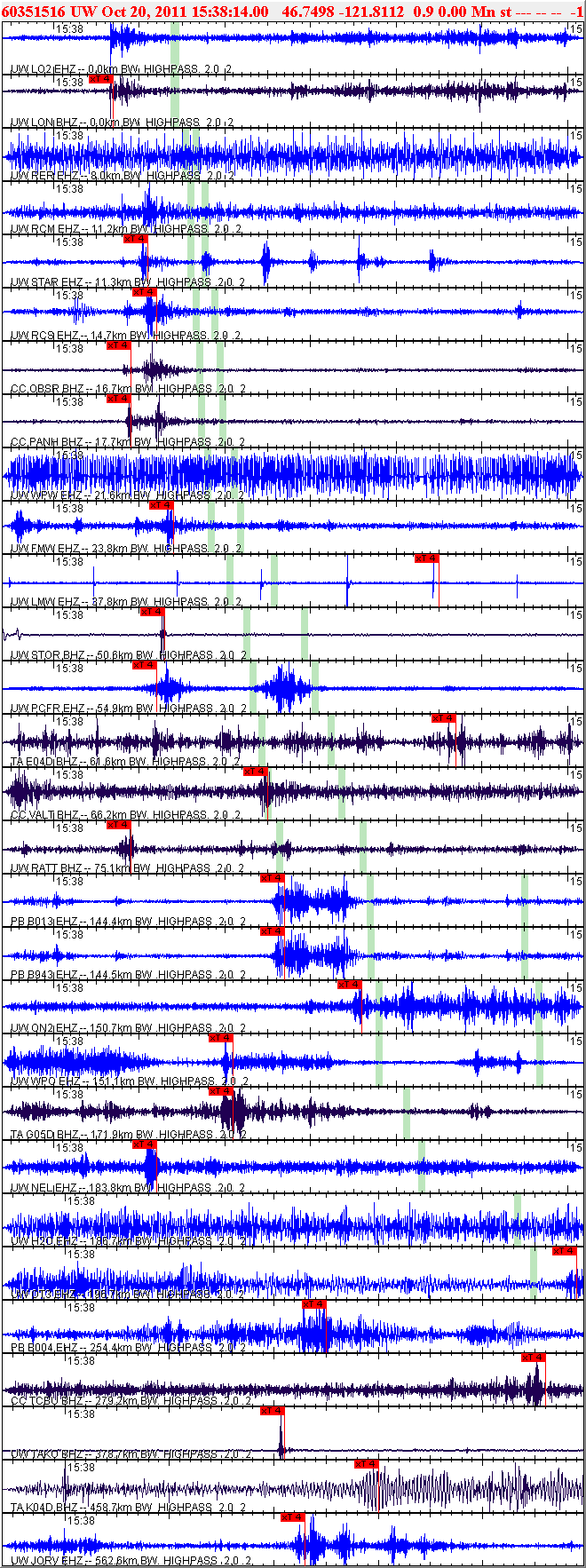Click the UW STAR EHZ 11.3km label

pyautogui.click(x=128, y=282)
